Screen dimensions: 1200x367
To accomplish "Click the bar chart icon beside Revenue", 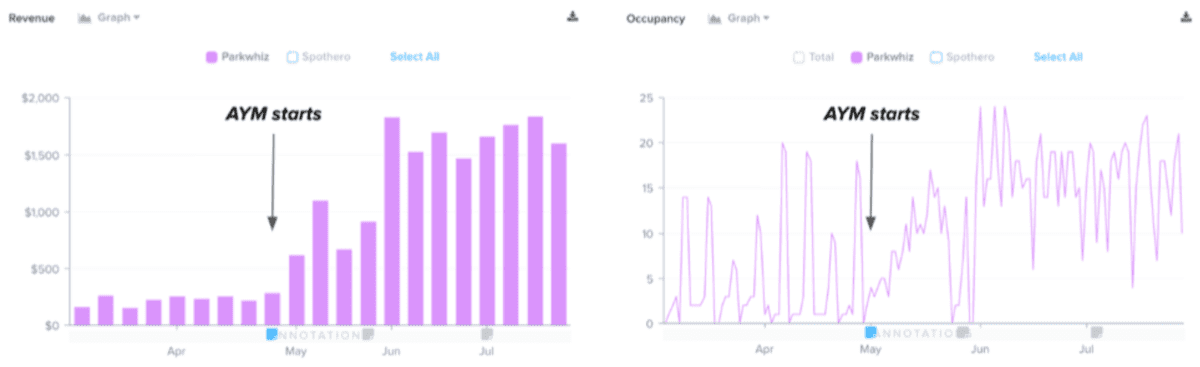I will (x=85, y=18).
